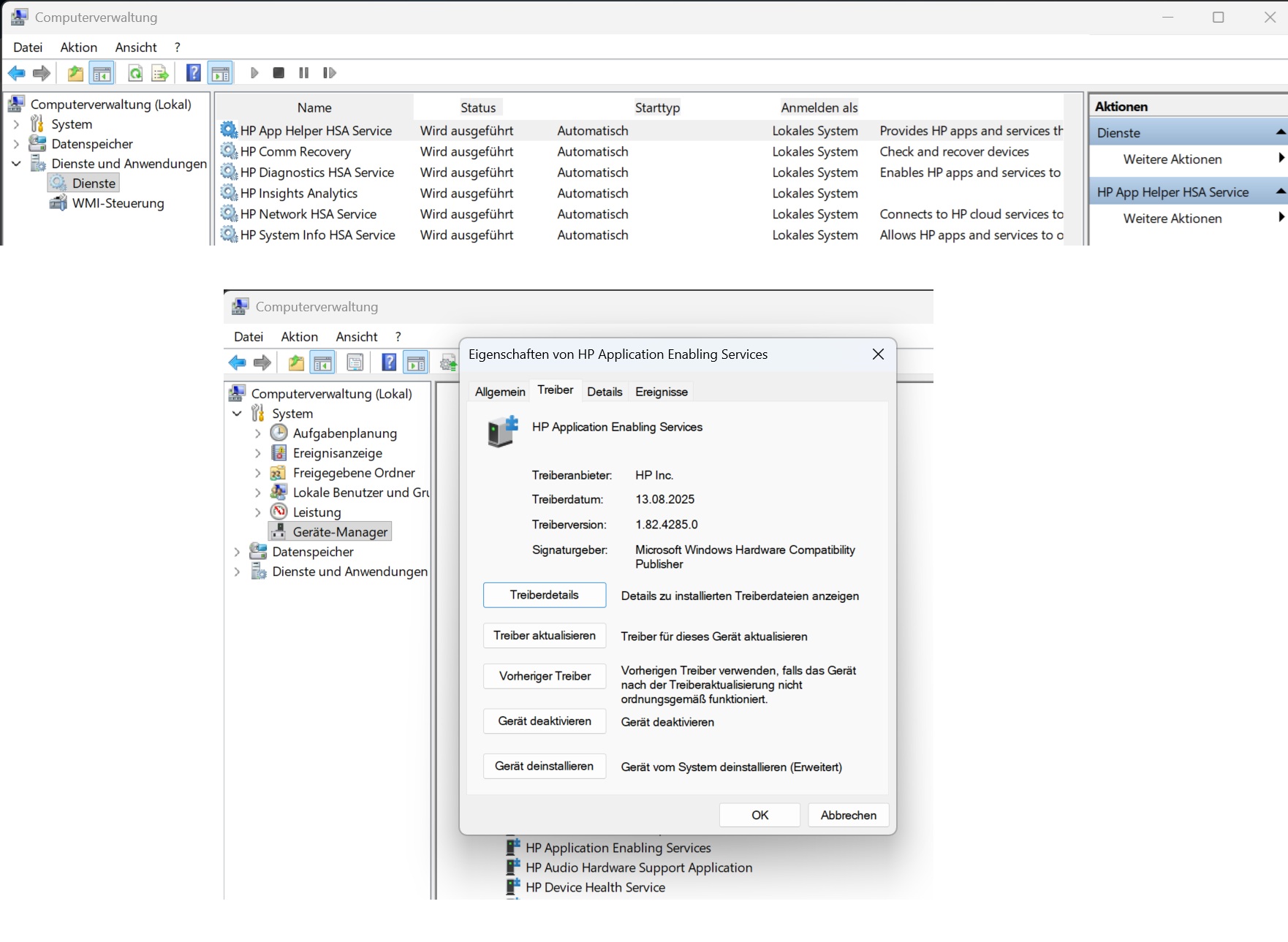Expand Dienste und Anwendungen in lower tree
Screen dimensions: 1288x942
pos(237,571)
